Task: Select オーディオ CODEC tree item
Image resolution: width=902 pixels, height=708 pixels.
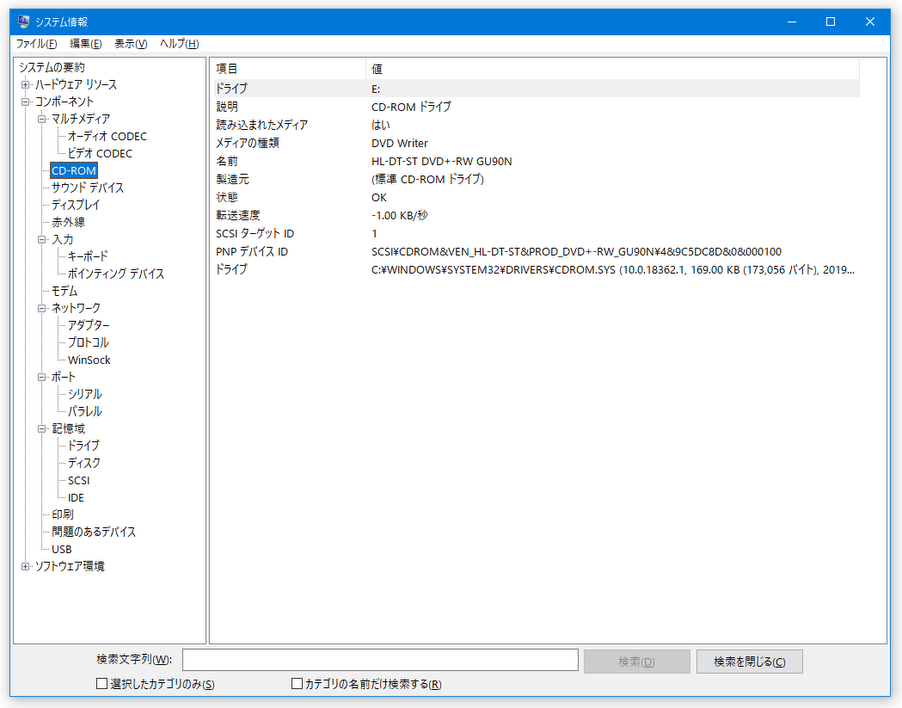Action: pyautogui.click(x=107, y=136)
